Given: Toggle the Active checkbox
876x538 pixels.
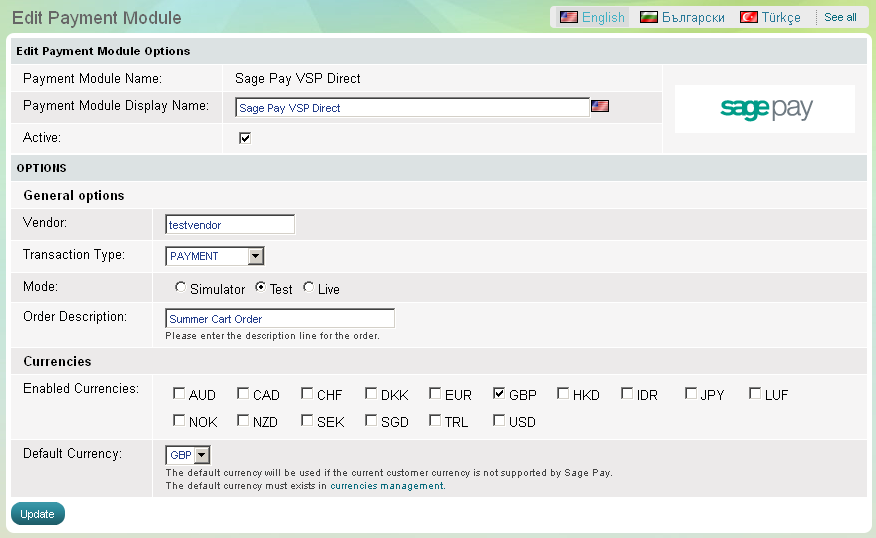Looking at the screenshot, I should (x=244, y=138).
